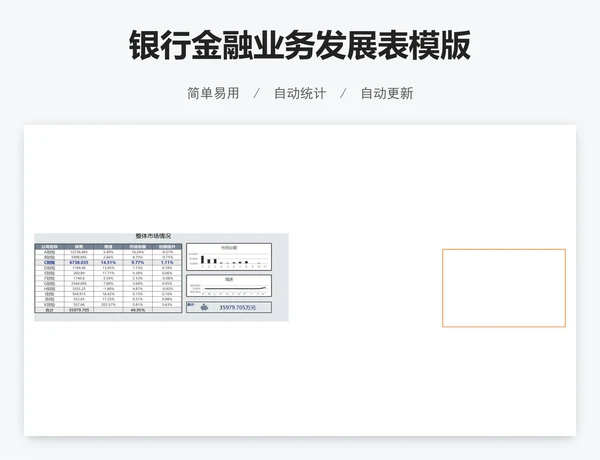Select highlighted cell 6738.035 in table
Image resolution: width=600 pixels, height=460 pixels.
coord(79,263)
